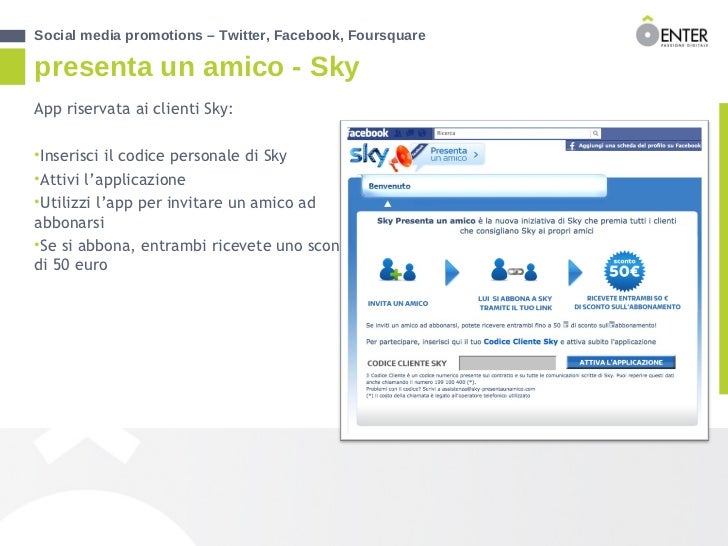The width and height of the screenshot is (728, 546).
Task: Select the Benvenuto tab
Action: point(484,186)
